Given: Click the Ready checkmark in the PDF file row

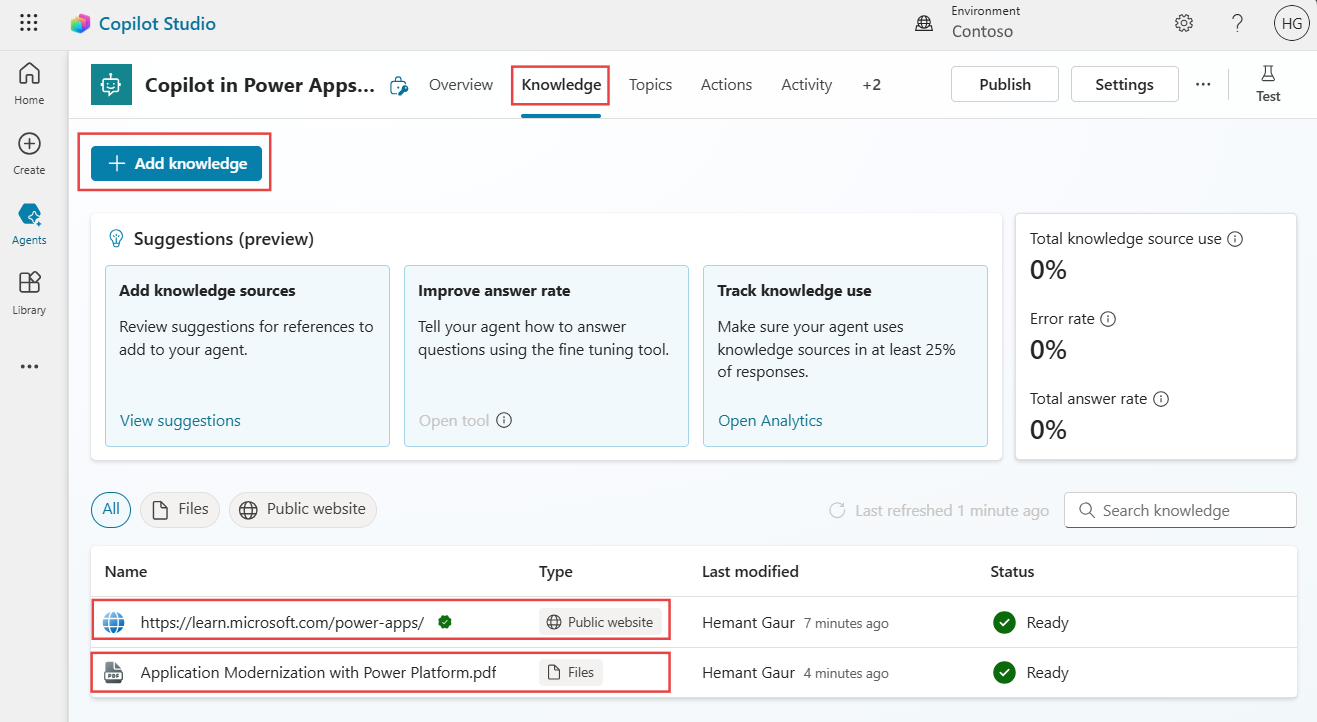Looking at the screenshot, I should [1004, 672].
